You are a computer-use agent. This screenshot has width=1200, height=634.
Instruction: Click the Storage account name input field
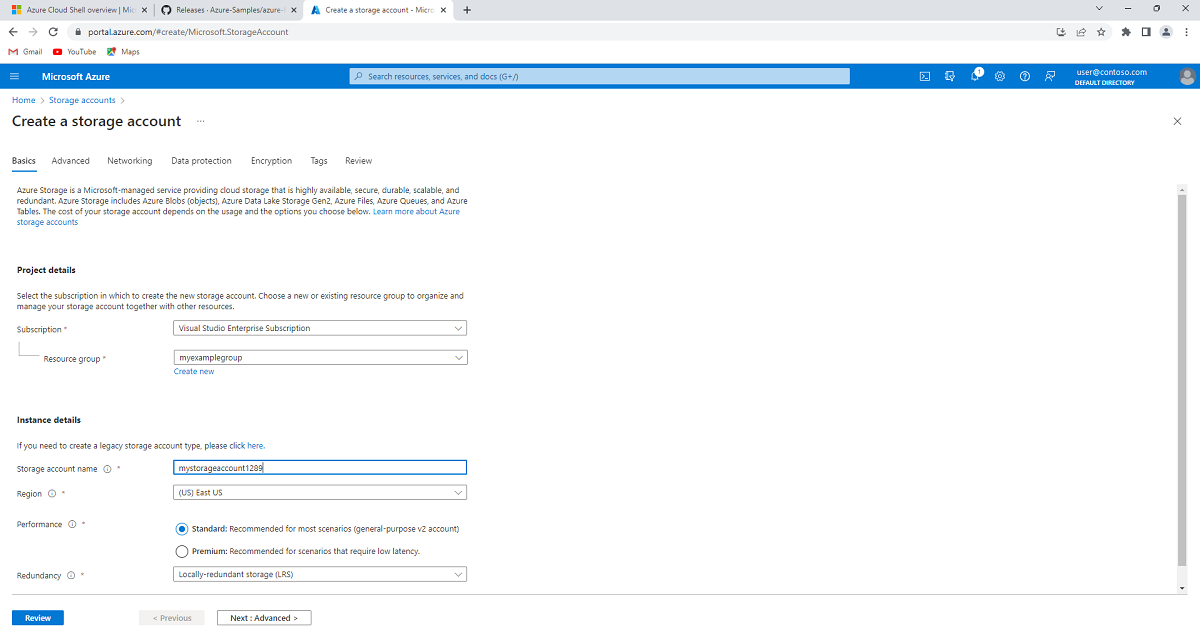[x=320, y=467]
